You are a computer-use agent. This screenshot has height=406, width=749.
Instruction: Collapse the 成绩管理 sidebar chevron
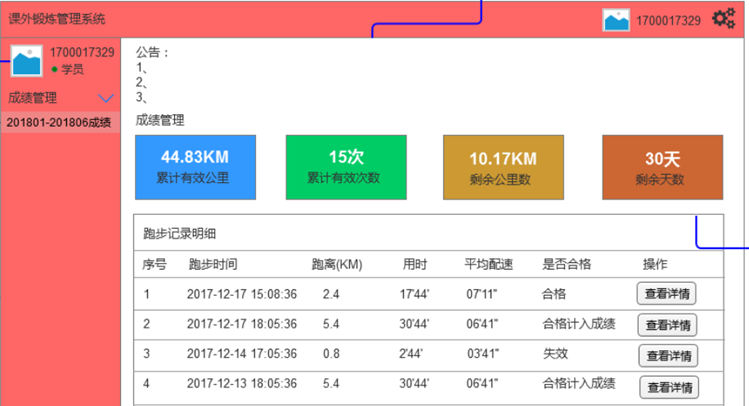(106, 99)
